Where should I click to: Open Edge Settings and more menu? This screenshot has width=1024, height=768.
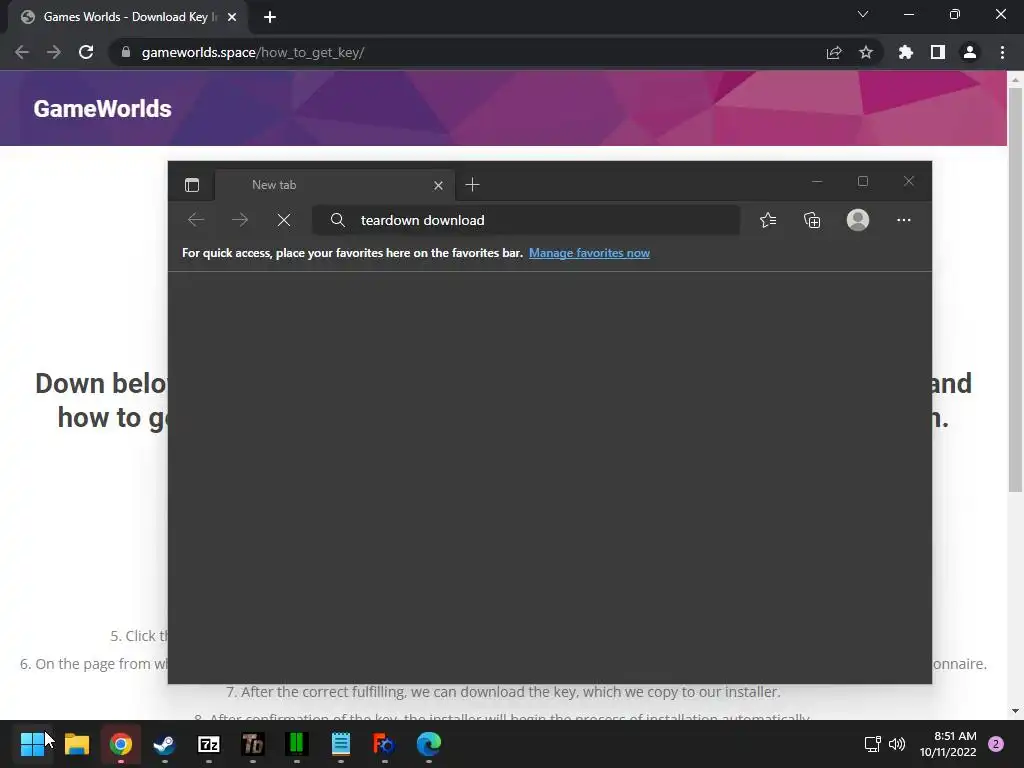(x=904, y=220)
